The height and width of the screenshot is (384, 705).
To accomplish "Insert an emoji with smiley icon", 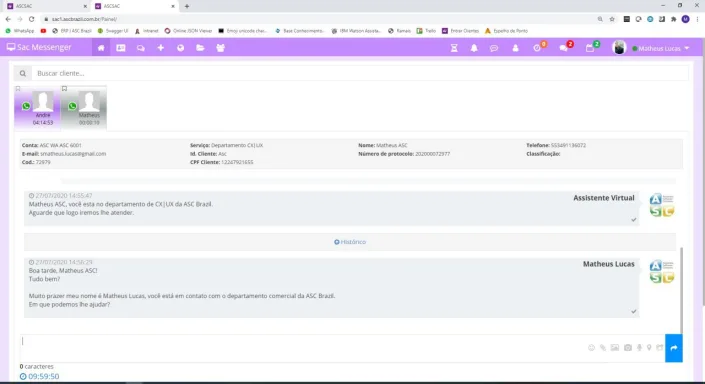I will 591,348.
